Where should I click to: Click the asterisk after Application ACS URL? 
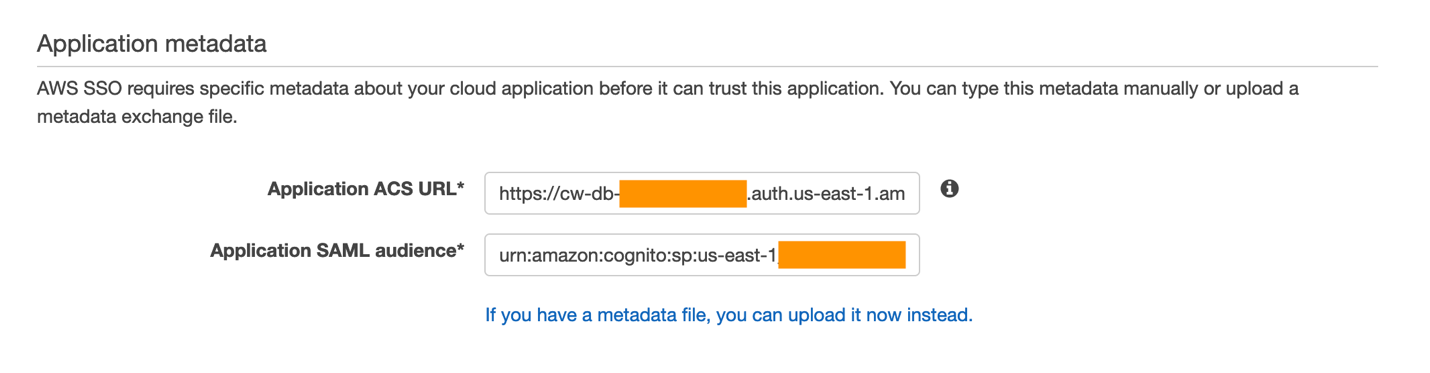[x=460, y=187]
